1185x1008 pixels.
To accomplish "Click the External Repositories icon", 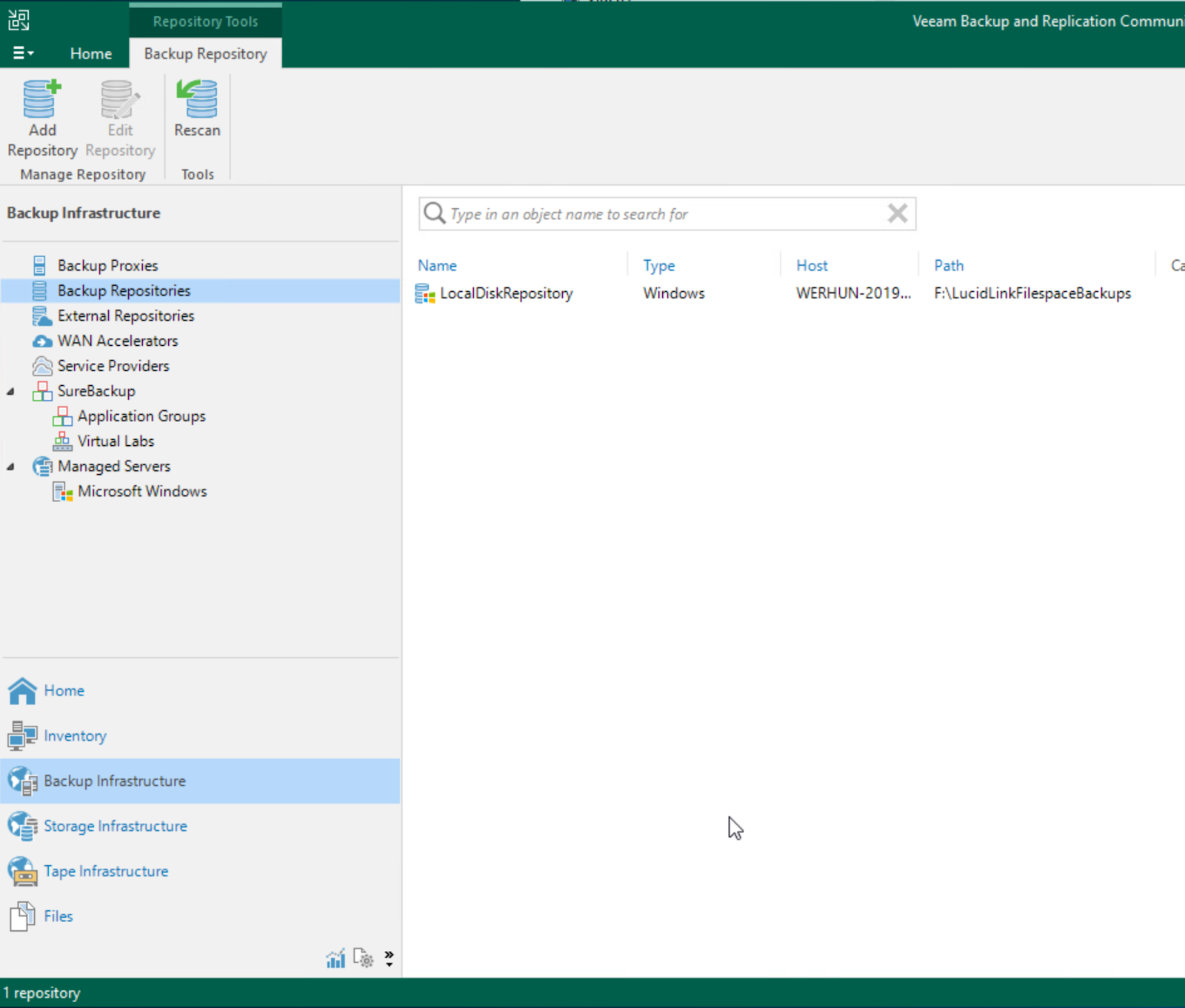I will (x=42, y=316).
